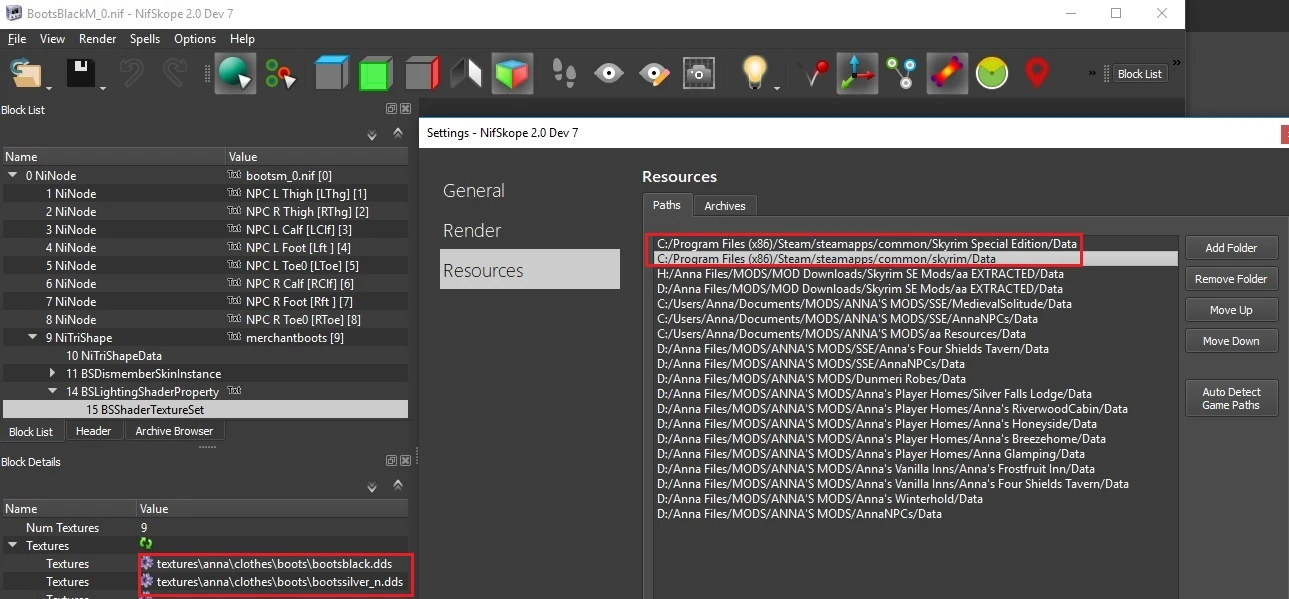The image size is (1289, 599).
Task: Open the Spells menu
Action: (145, 38)
